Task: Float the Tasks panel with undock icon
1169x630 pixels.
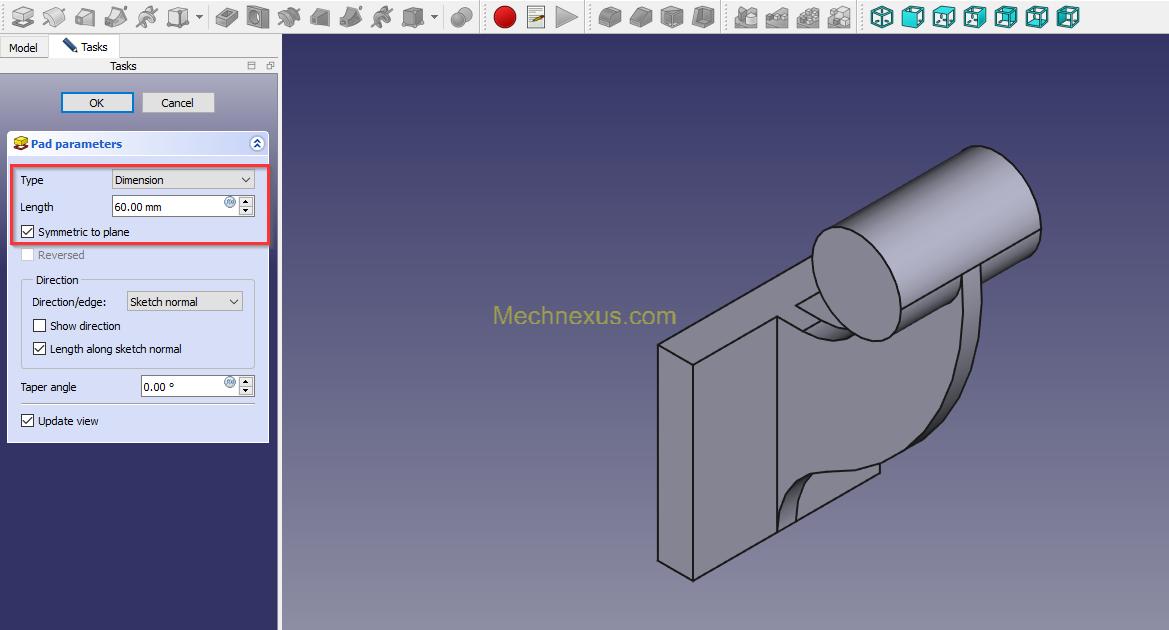Action: click(270, 66)
